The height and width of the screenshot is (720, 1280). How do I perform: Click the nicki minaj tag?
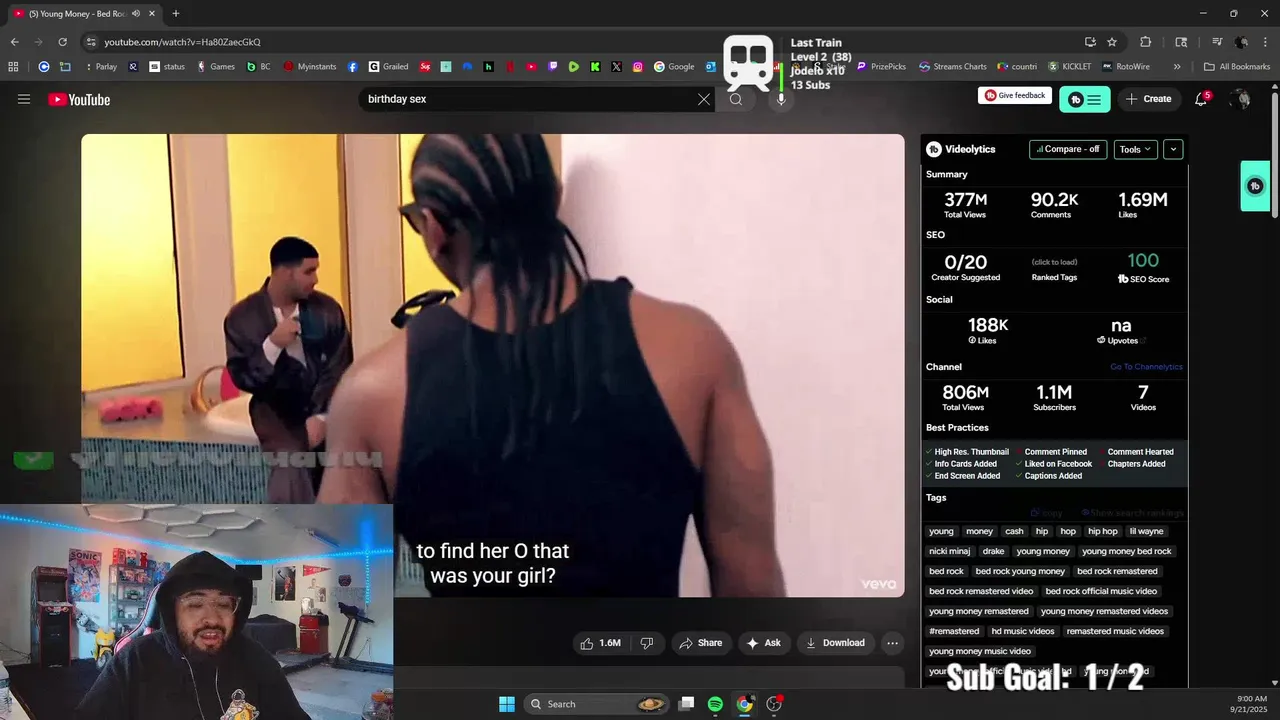click(950, 551)
